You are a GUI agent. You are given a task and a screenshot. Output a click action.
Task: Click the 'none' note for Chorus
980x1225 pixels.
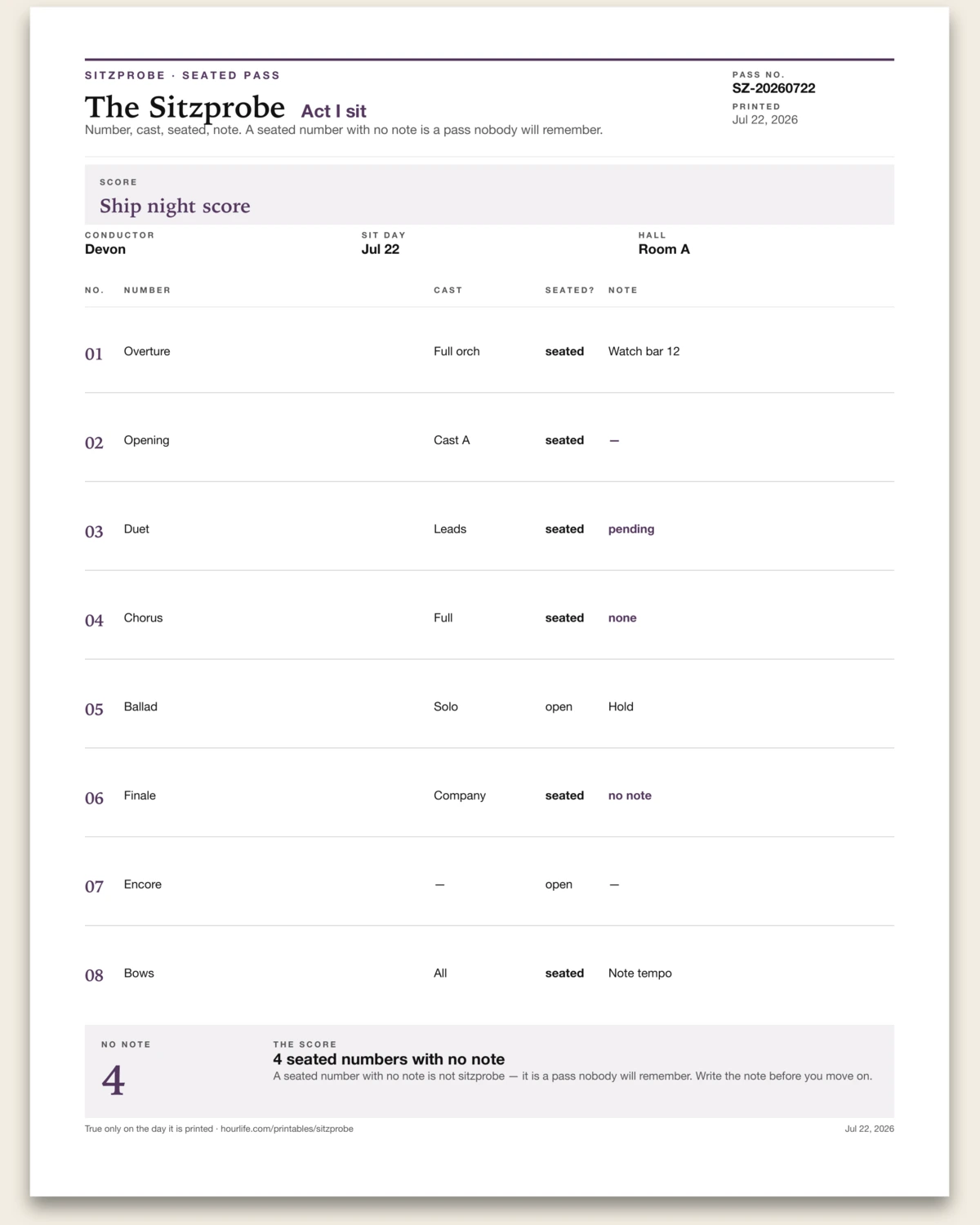pyautogui.click(x=622, y=618)
